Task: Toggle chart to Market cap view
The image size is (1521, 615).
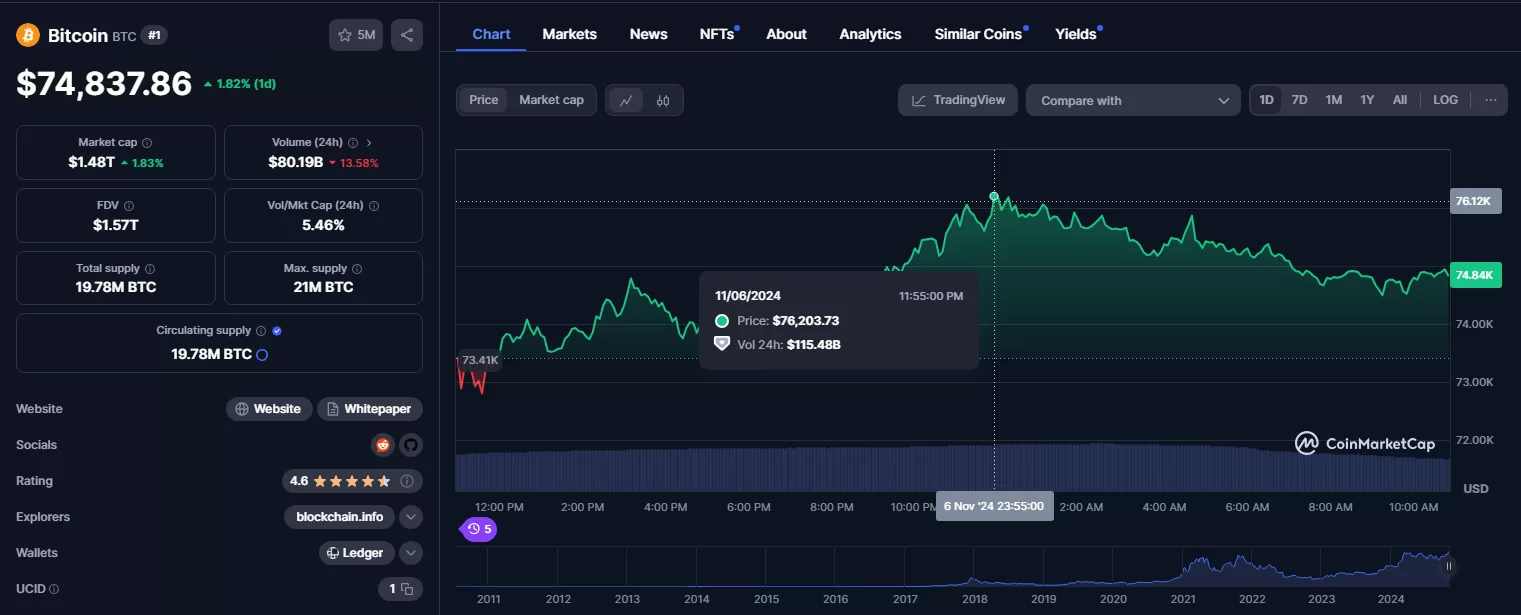Action: (551, 100)
